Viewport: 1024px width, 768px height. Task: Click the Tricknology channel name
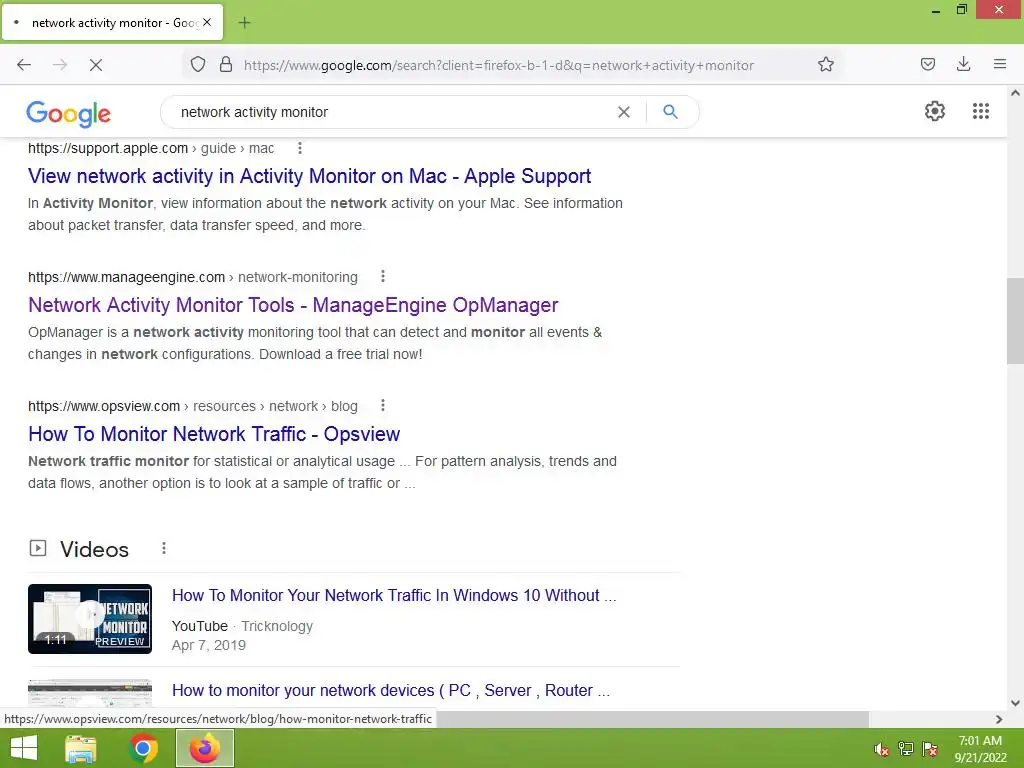277,626
